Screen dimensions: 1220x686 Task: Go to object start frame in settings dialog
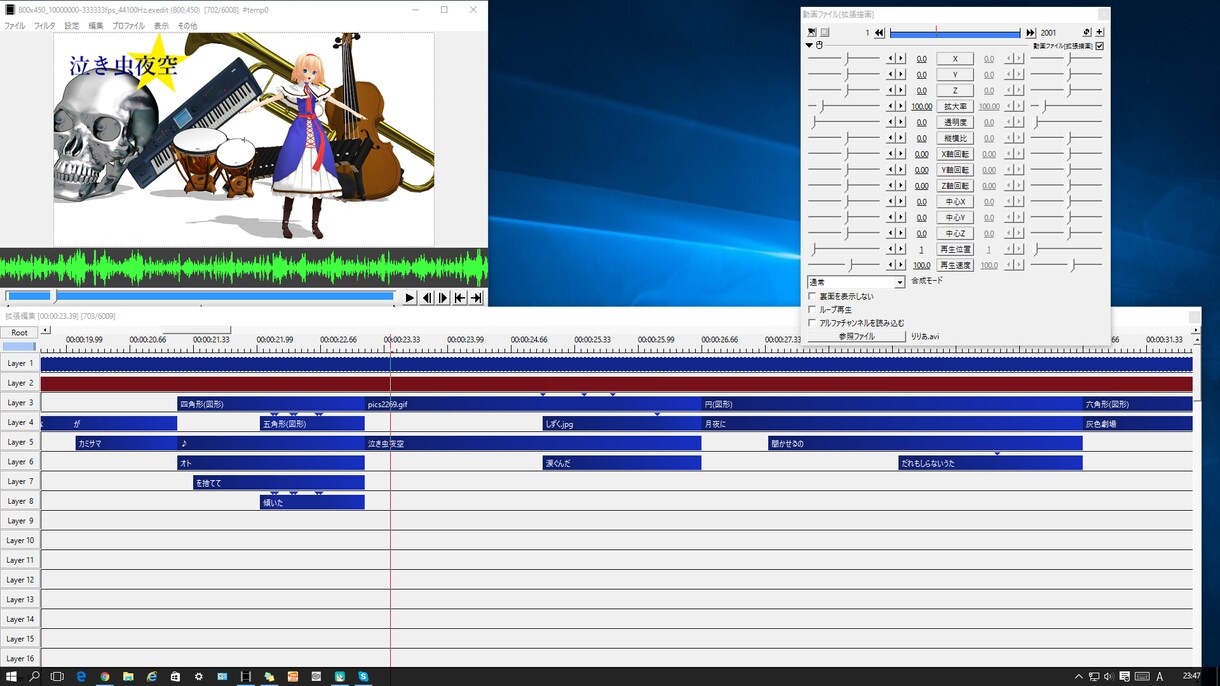[x=879, y=33]
